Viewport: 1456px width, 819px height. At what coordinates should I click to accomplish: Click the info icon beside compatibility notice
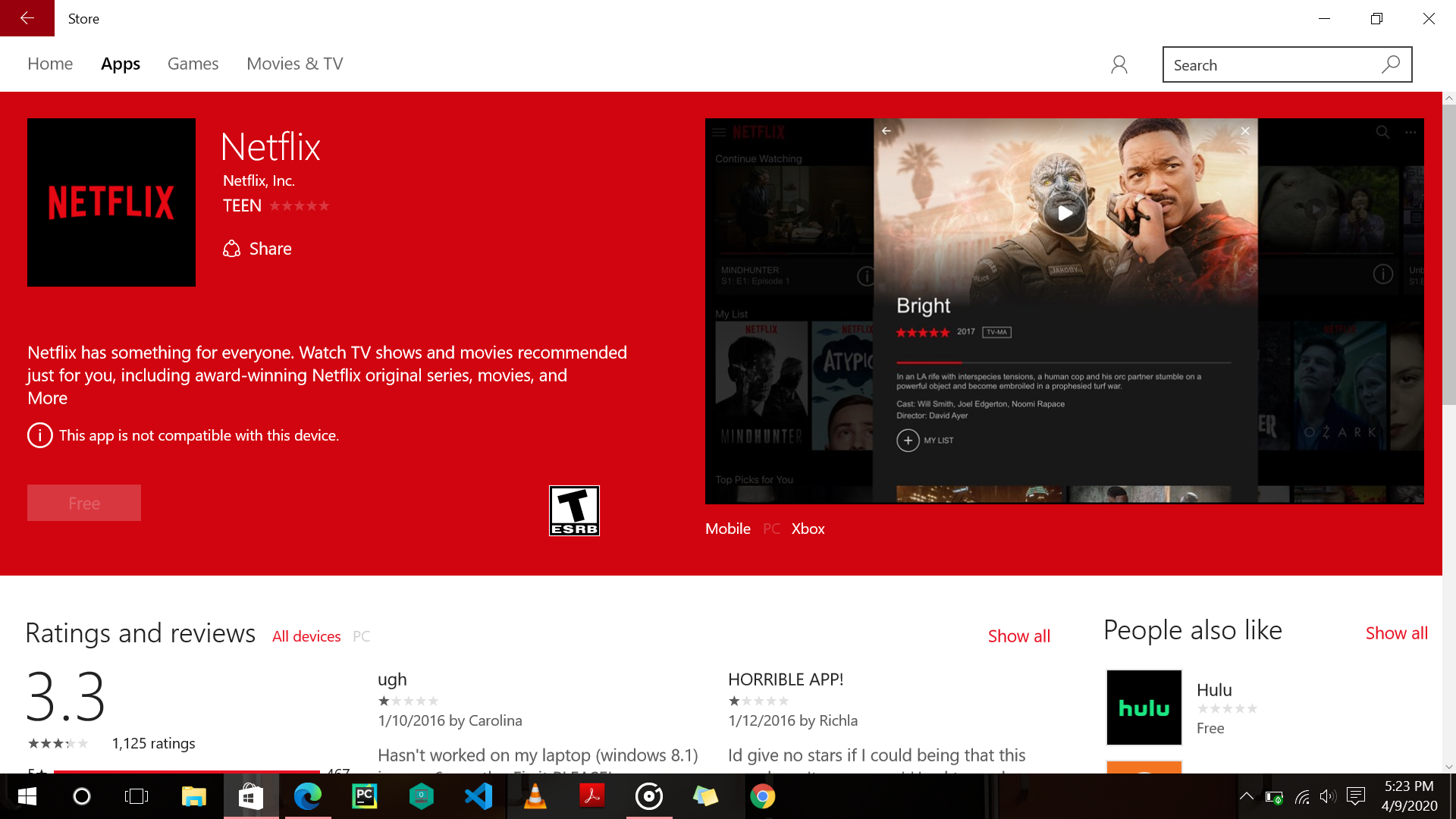[x=39, y=435]
